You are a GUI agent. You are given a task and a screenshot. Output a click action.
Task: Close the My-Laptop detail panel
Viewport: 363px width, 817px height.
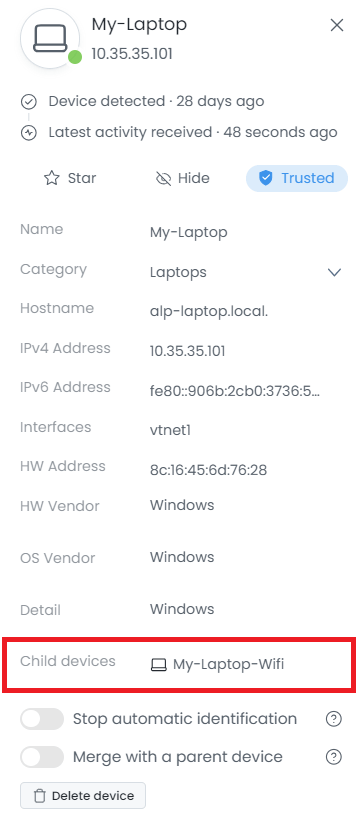(337, 25)
